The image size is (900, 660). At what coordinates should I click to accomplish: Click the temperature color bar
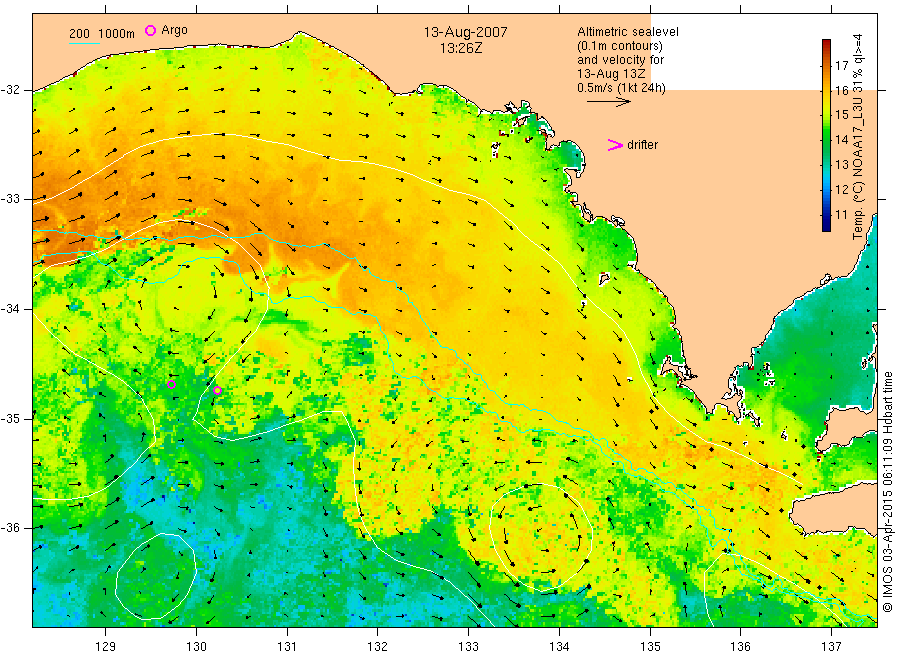pyautogui.click(x=826, y=135)
